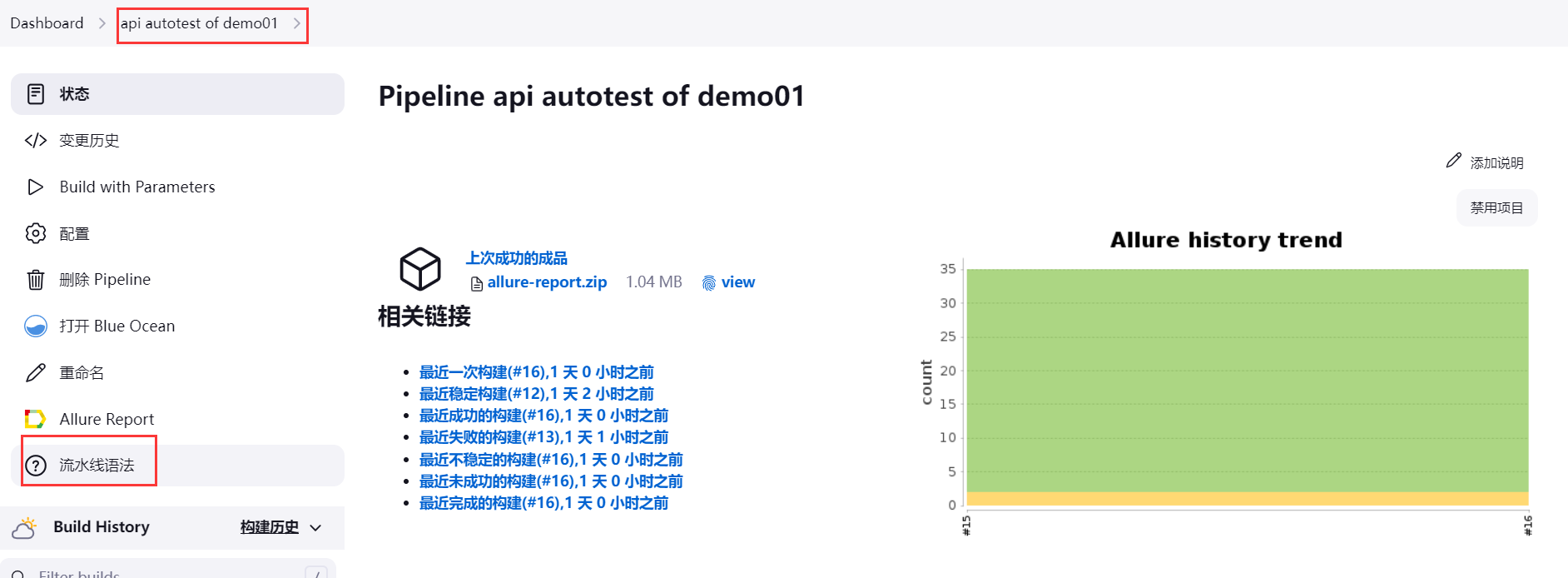Screen dimensions: 1568x578
Task: Download allure-report.zip artifact
Action: coord(547,282)
